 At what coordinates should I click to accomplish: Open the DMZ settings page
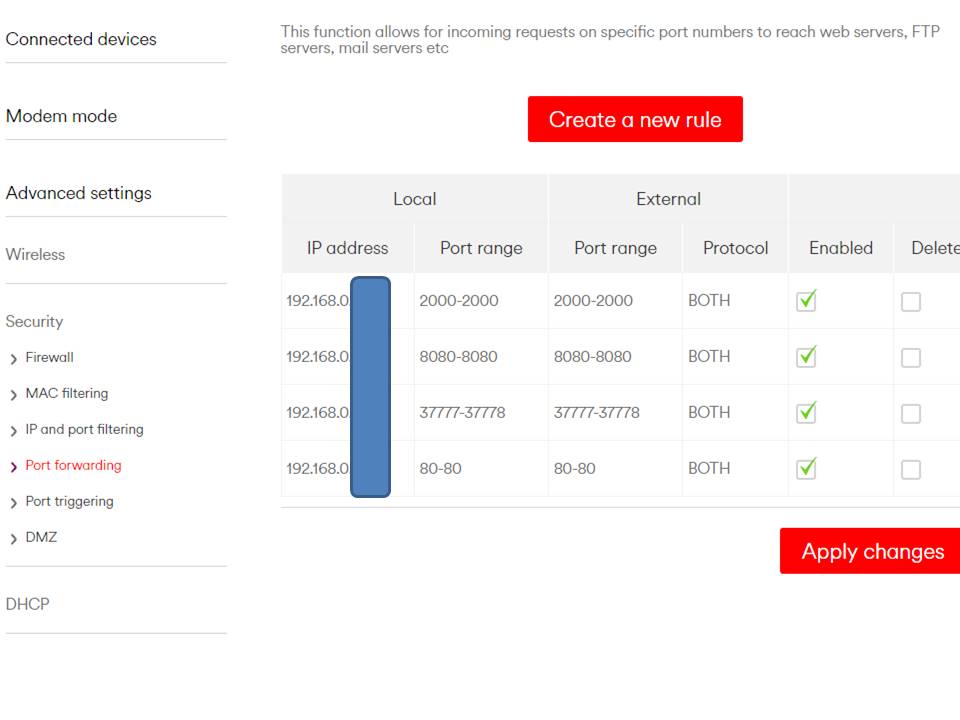point(41,537)
